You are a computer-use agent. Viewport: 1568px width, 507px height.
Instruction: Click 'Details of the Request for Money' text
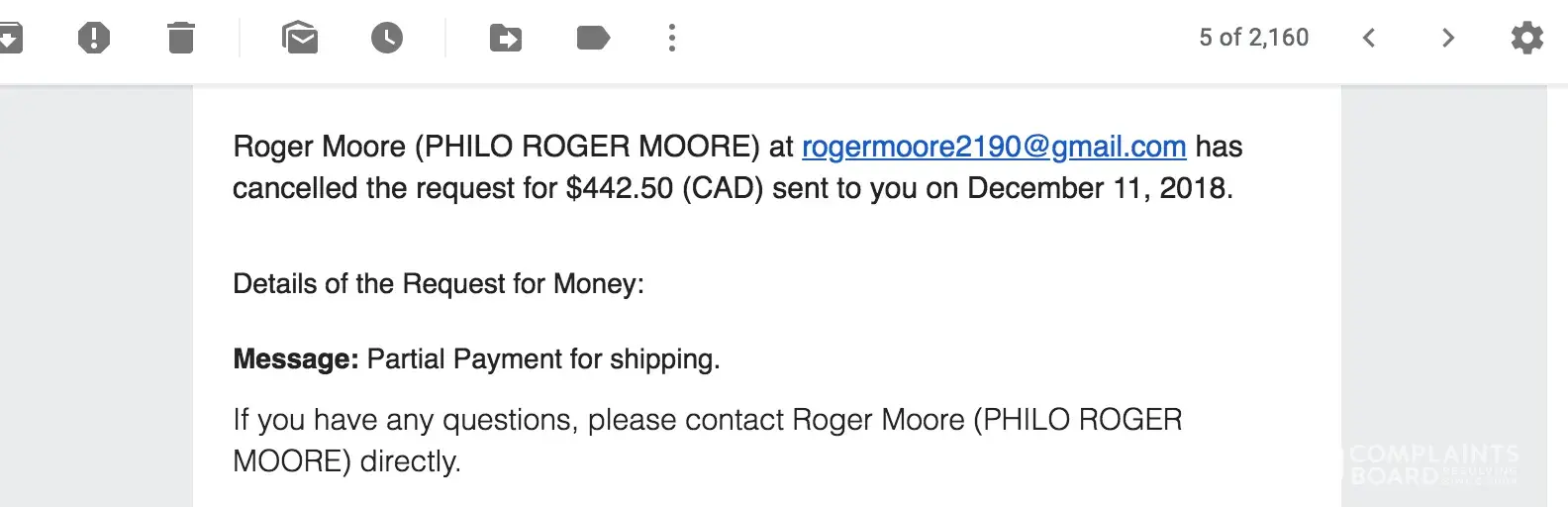pyautogui.click(x=438, y=284)
